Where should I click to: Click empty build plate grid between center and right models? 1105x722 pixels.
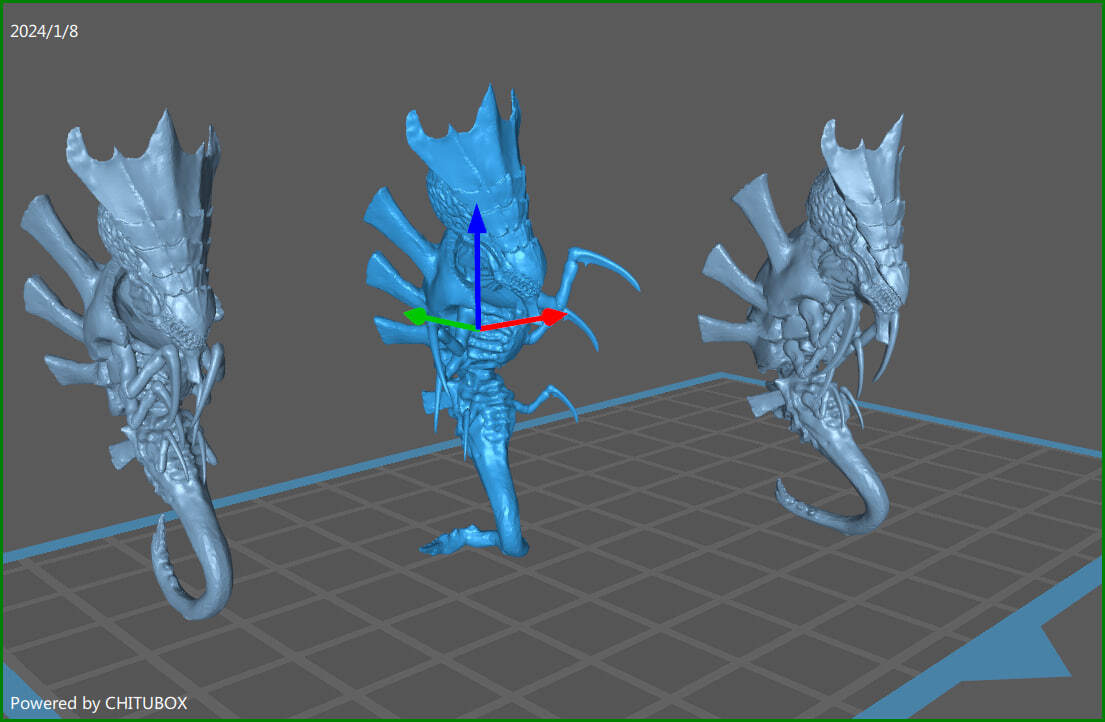[655, 479]
